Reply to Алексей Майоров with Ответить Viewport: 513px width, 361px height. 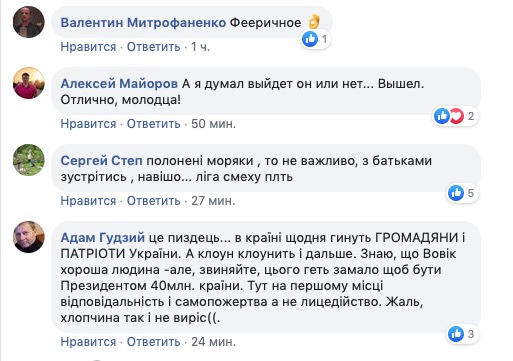click(x=154, y=124)
